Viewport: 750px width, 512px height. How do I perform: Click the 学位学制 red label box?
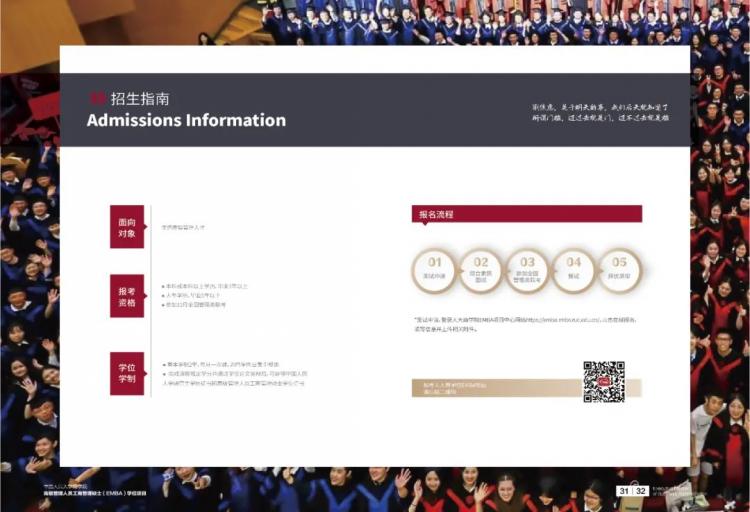click(x=127, y=373)
